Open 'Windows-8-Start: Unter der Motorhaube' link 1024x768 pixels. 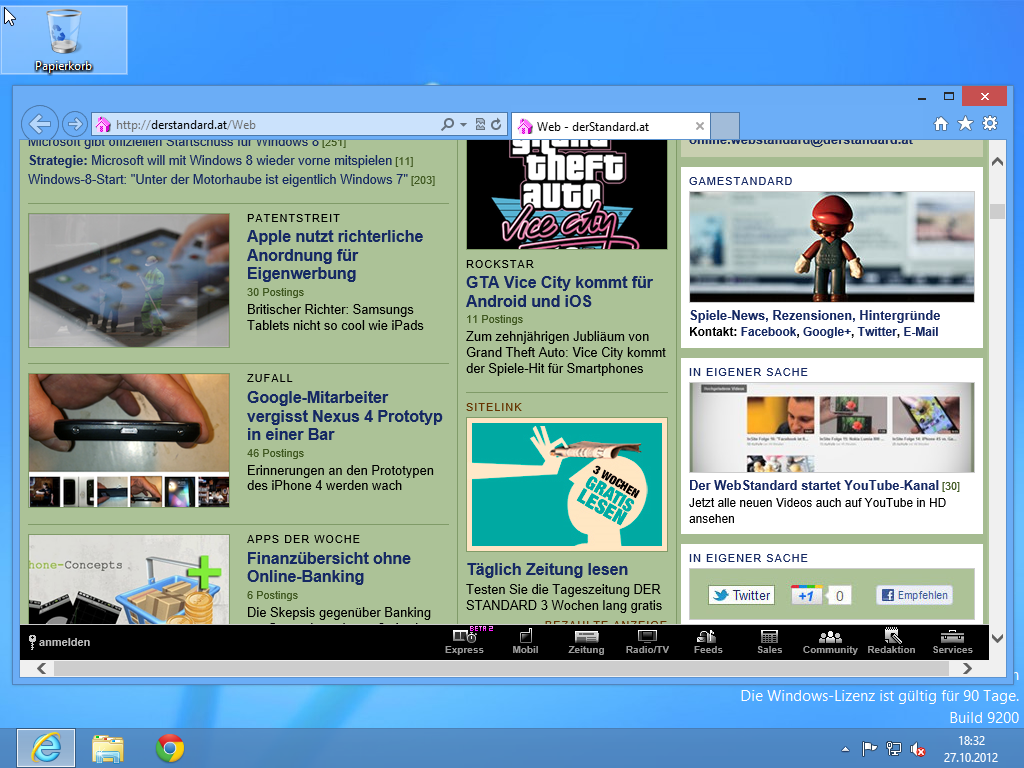(x=218, y=180)
